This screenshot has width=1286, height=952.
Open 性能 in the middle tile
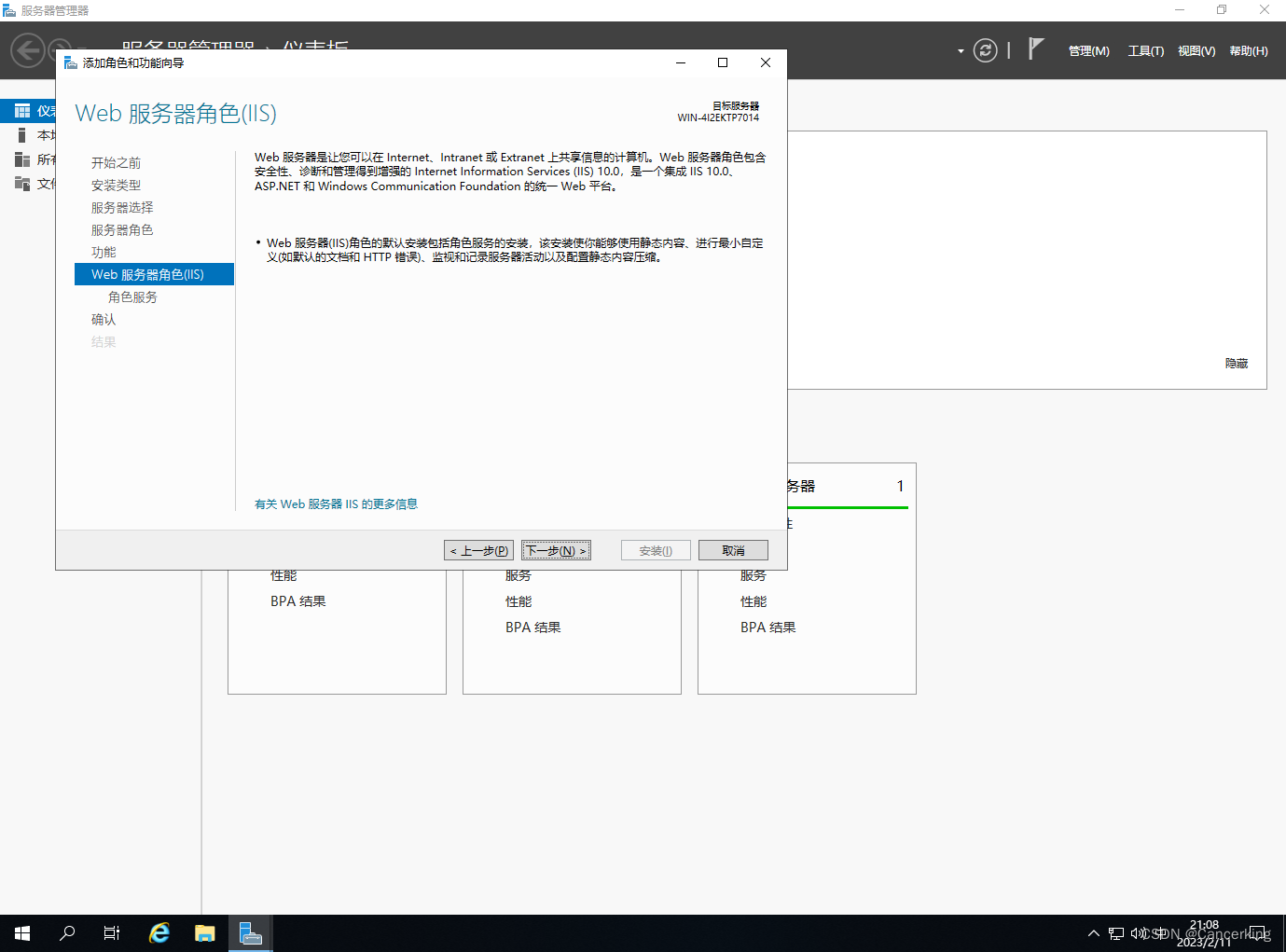[519, 601]
